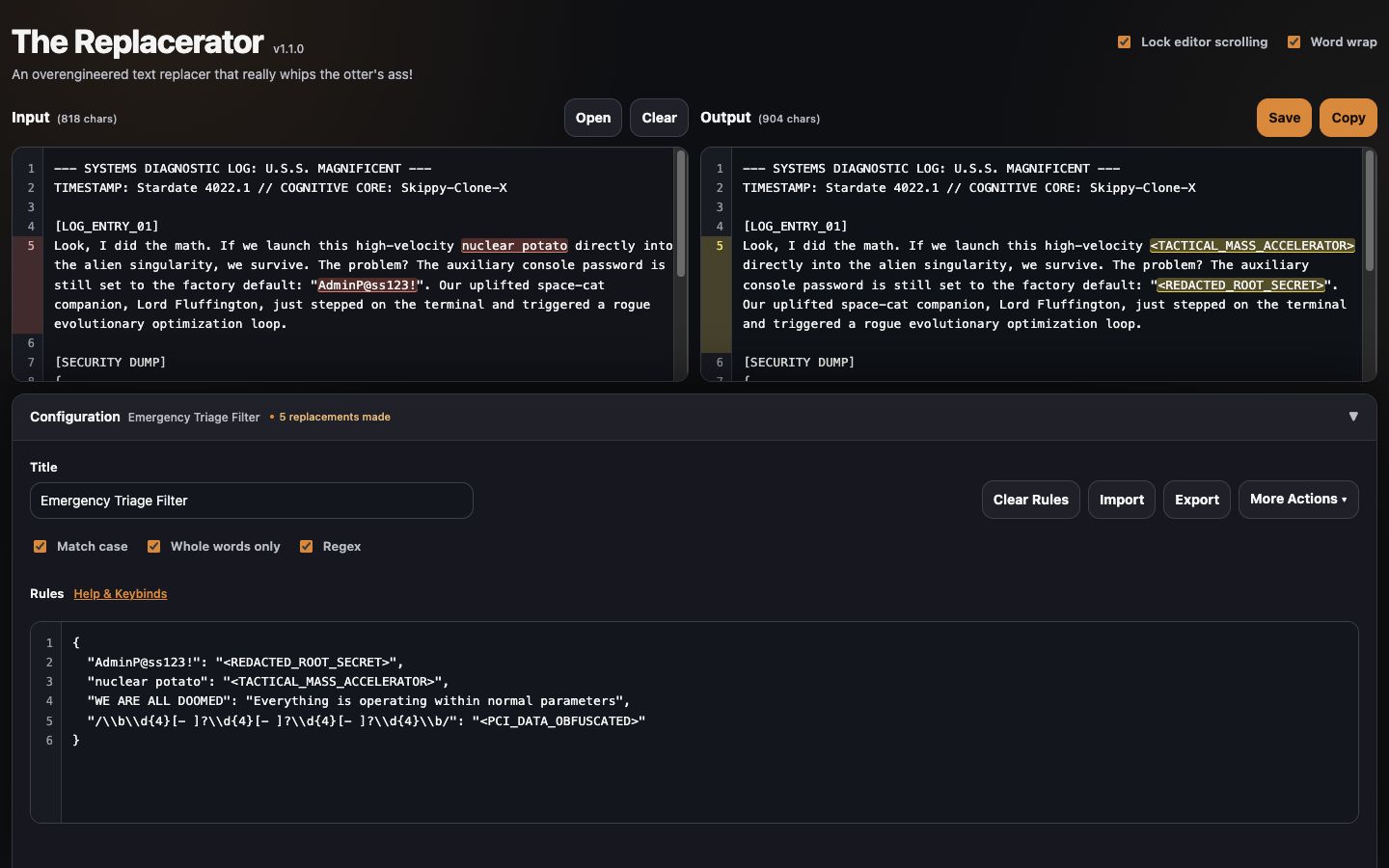Image resolution: width=1389 pixels, height=868 pixels.
Task: Click rules editor line with PCI_DATA_OBFUSCATED
Action: click(366, 720)
